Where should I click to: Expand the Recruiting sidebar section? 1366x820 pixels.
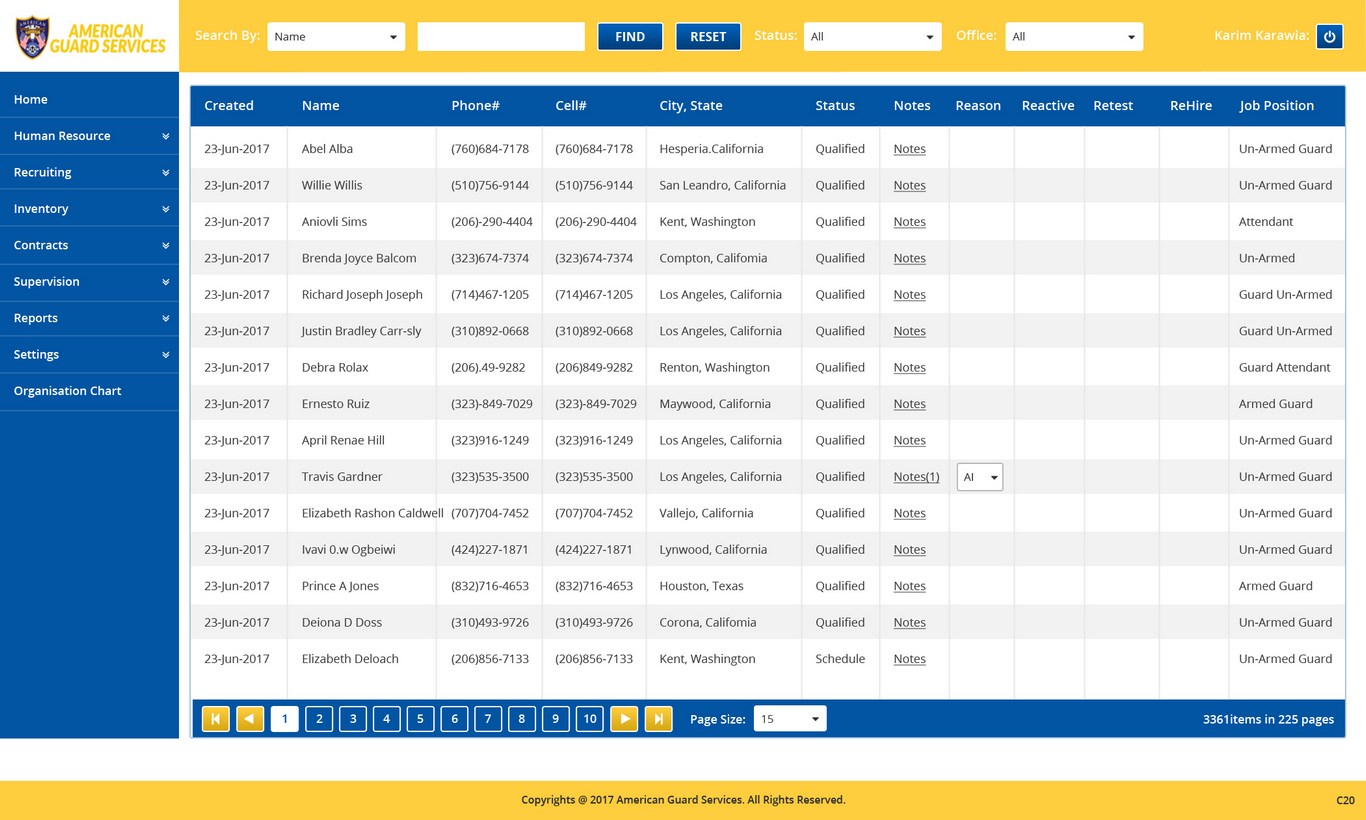pyautogui.click(x=89, y=172)
